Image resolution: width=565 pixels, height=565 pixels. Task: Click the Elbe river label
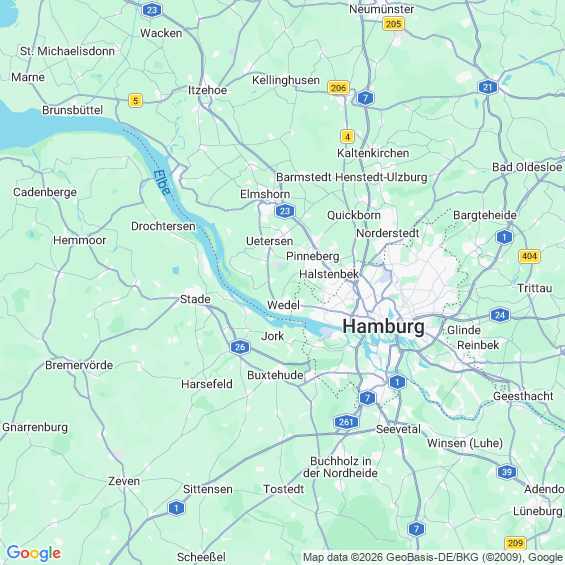(x=161, y=182)
